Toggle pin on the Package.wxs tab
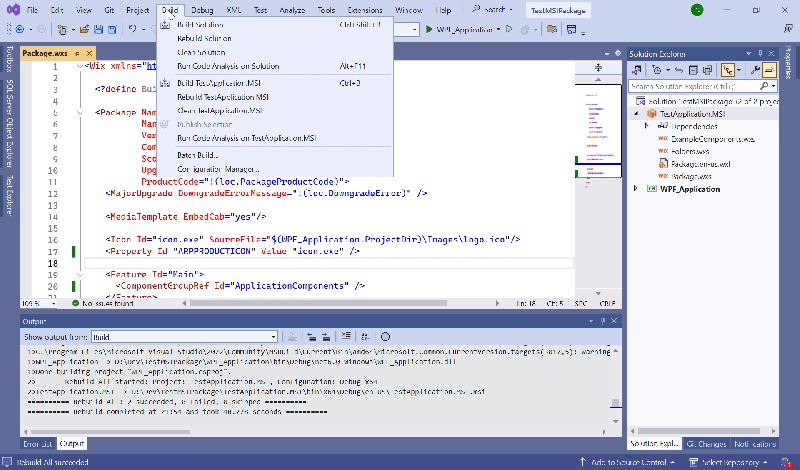 pyautogui.click(x=77, y=53)
